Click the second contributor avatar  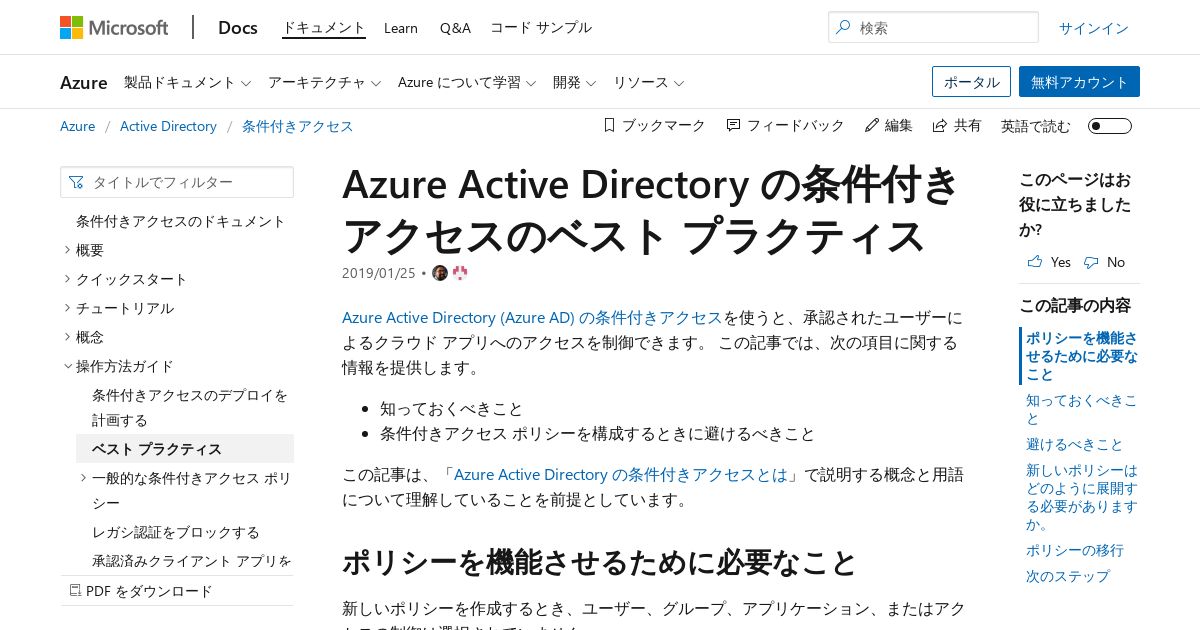(460, 273)
